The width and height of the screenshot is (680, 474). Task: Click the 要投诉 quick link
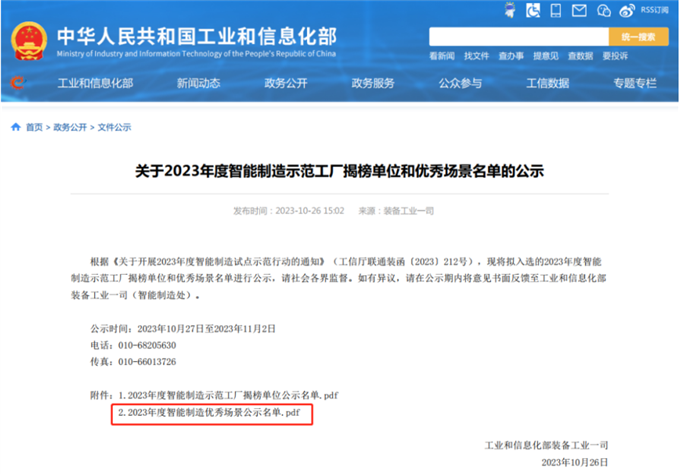(x=615, y=56)
